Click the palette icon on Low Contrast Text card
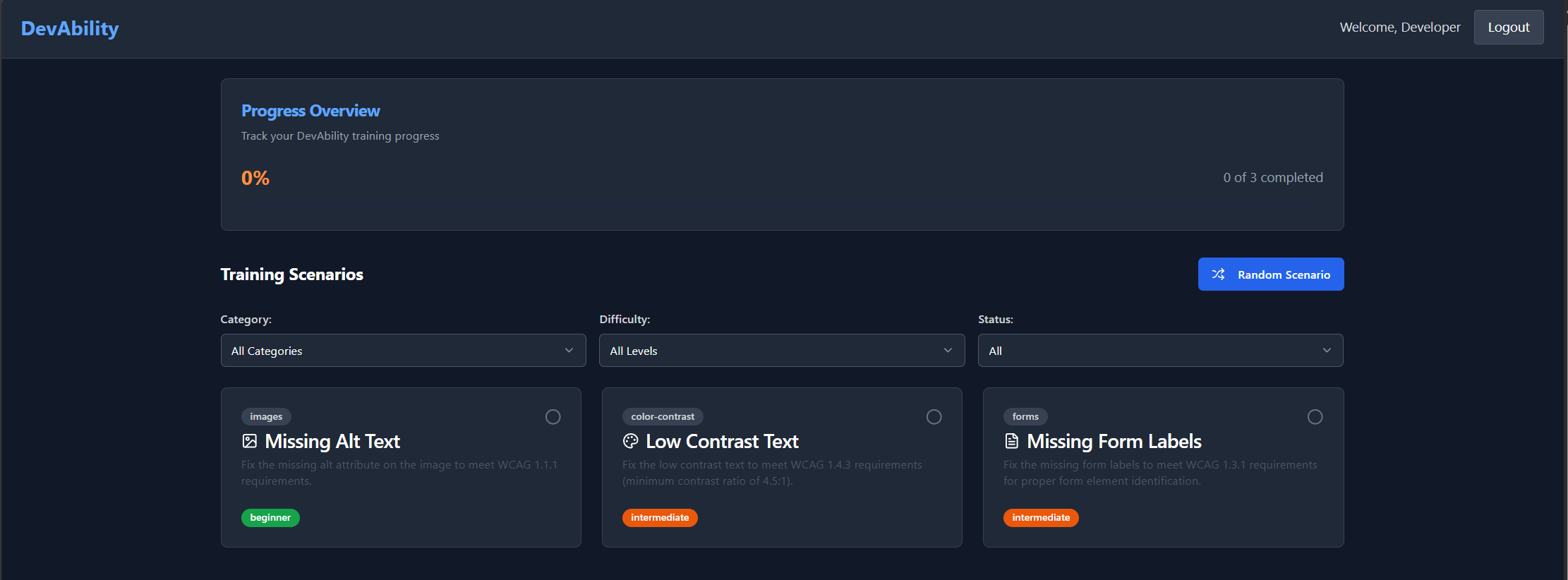Viewport: 1568px width, 580px height. pyautogui.click(x=631, y=440)
